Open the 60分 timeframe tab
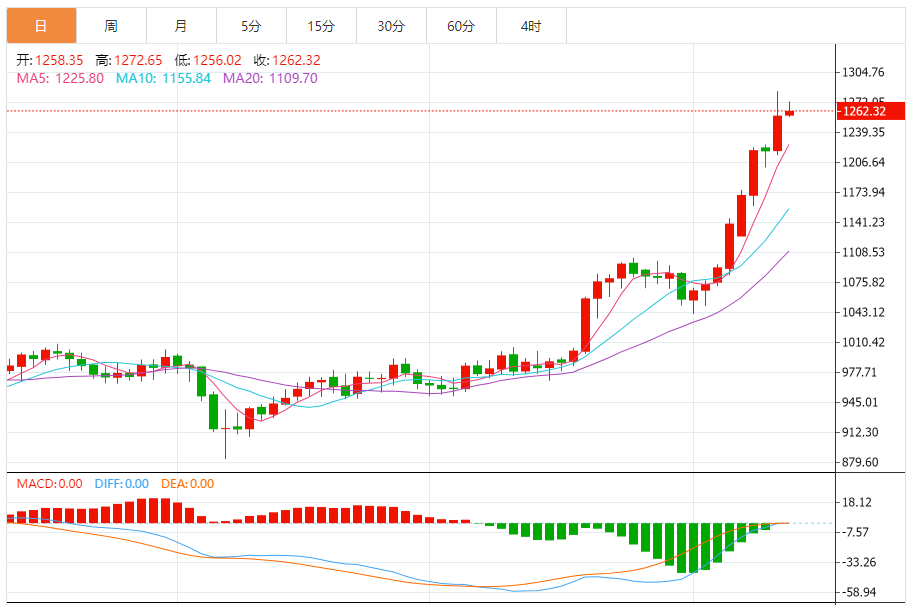The width and height of the screenshot is (910, 605). [461, 26]
